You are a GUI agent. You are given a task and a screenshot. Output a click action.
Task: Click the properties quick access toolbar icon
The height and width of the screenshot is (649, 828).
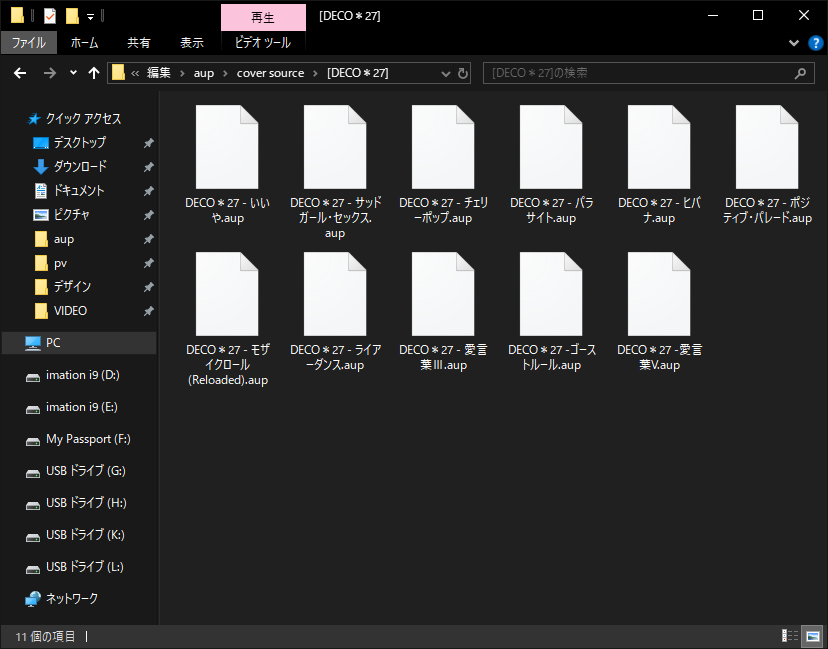[50, 16]
